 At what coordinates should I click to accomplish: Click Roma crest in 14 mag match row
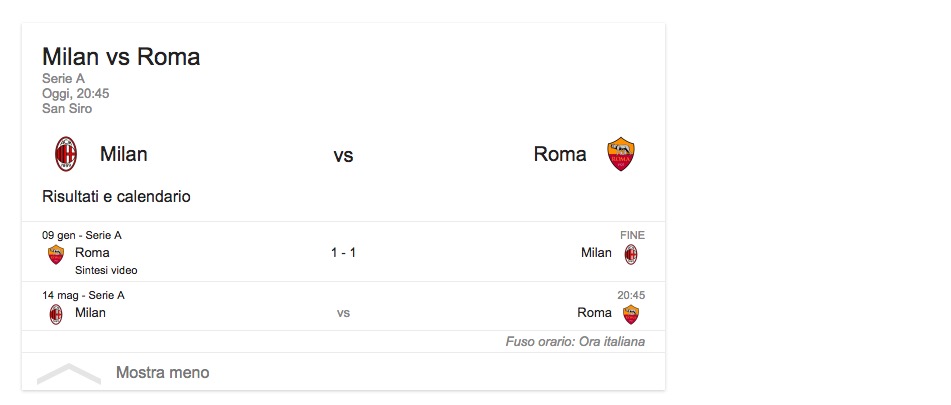(x=631, y=314)
